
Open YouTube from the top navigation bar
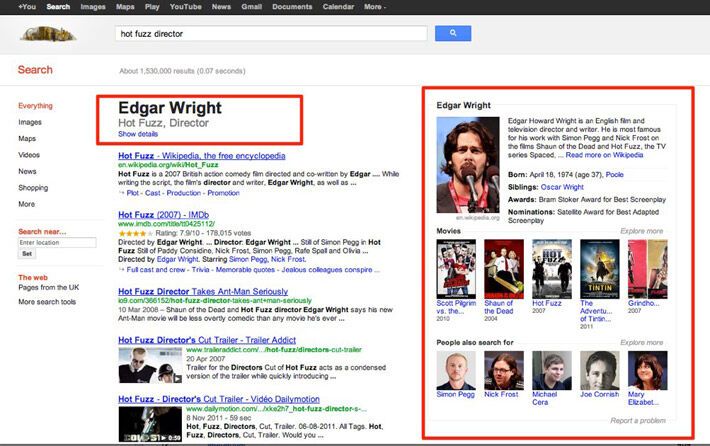pos(185,6)
